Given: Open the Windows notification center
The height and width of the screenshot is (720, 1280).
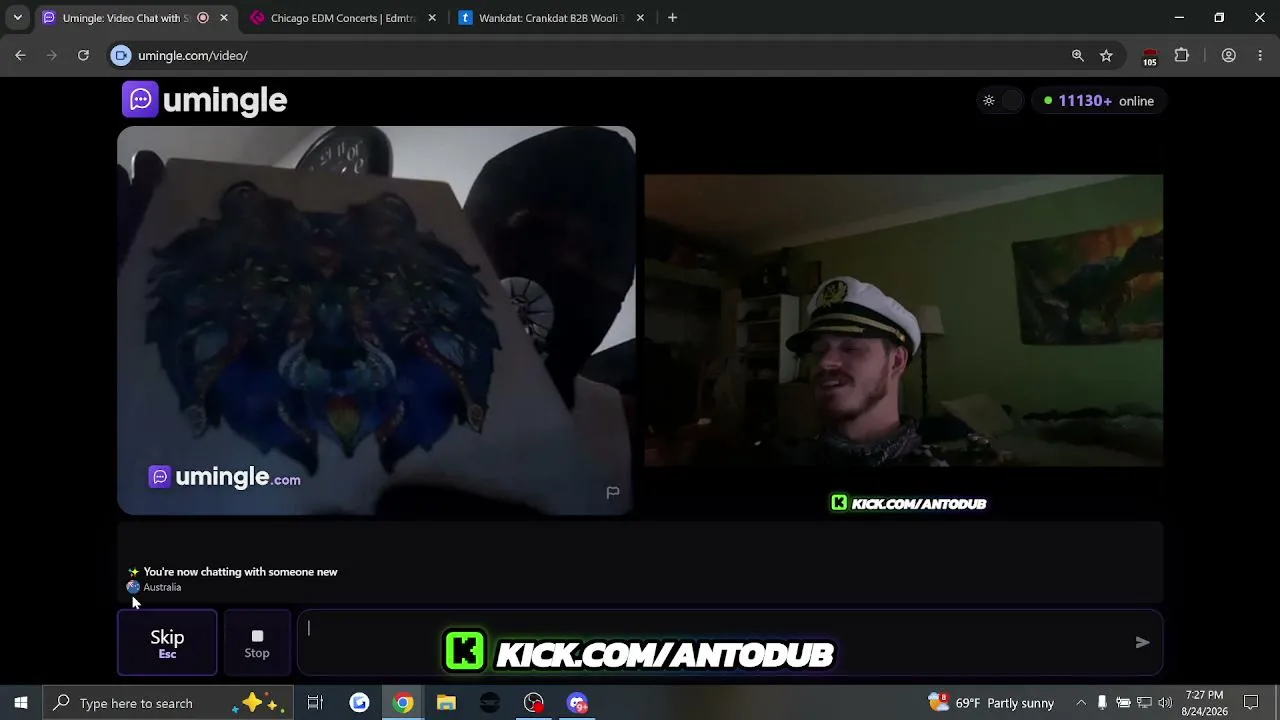Looking at the screenshot, I should click(1251, 703).
